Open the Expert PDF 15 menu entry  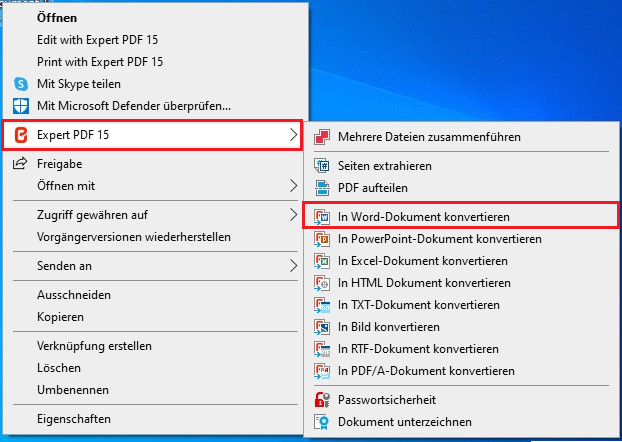[153, 135]
